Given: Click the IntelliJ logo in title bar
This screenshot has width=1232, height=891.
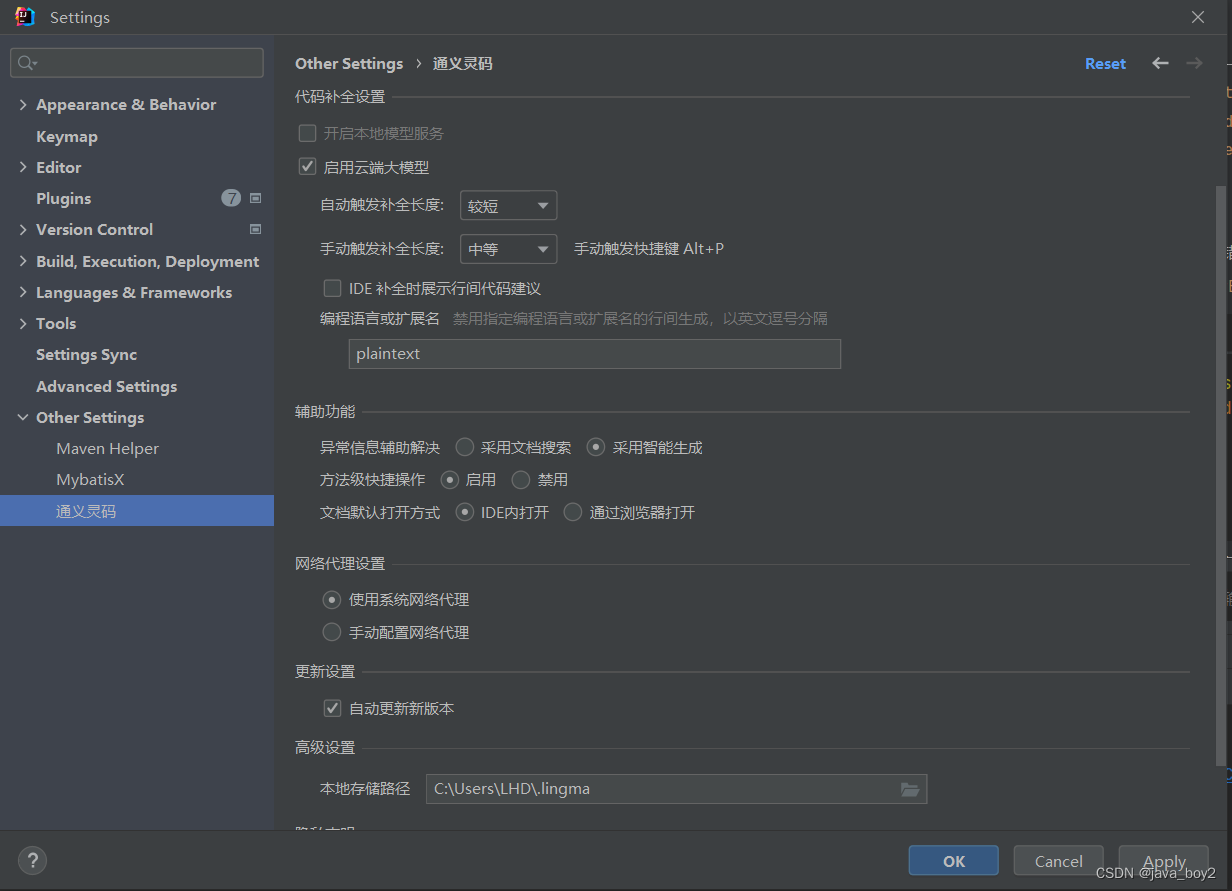Looking at the screenshot, I should point(25,17).
